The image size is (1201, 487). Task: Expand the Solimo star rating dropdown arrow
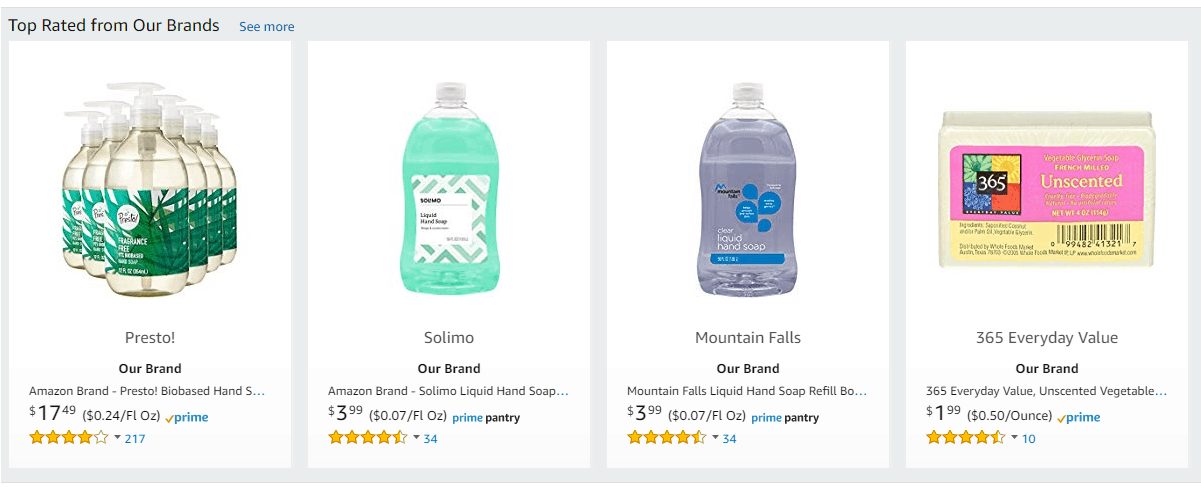416,437
